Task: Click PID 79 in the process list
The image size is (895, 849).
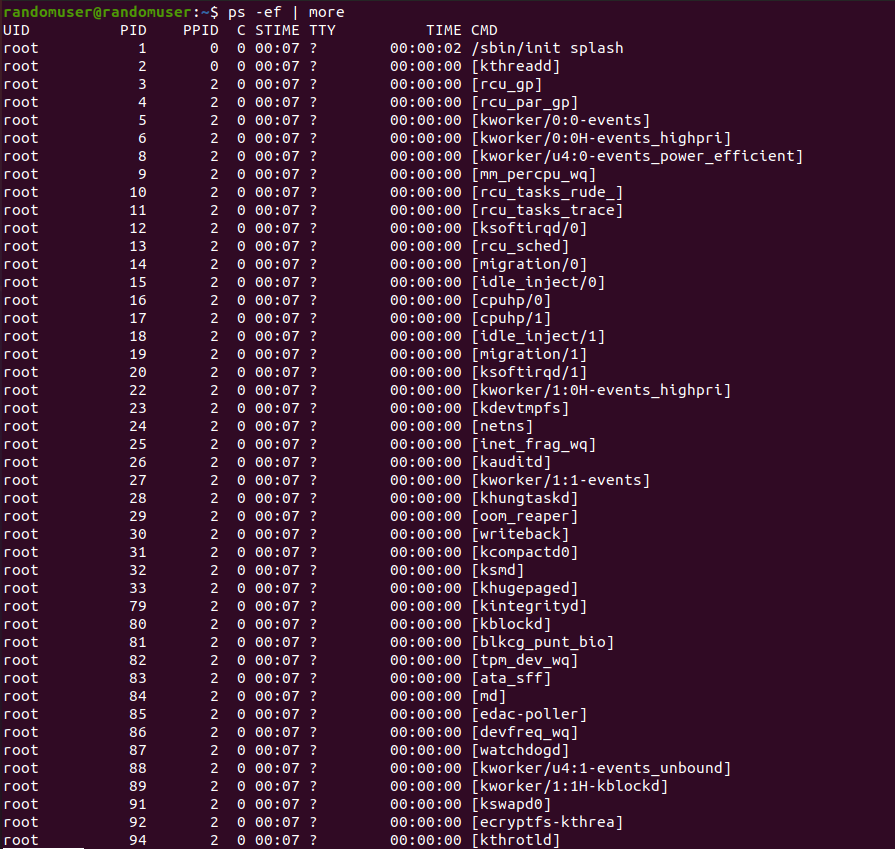Action: pos(138,606)
